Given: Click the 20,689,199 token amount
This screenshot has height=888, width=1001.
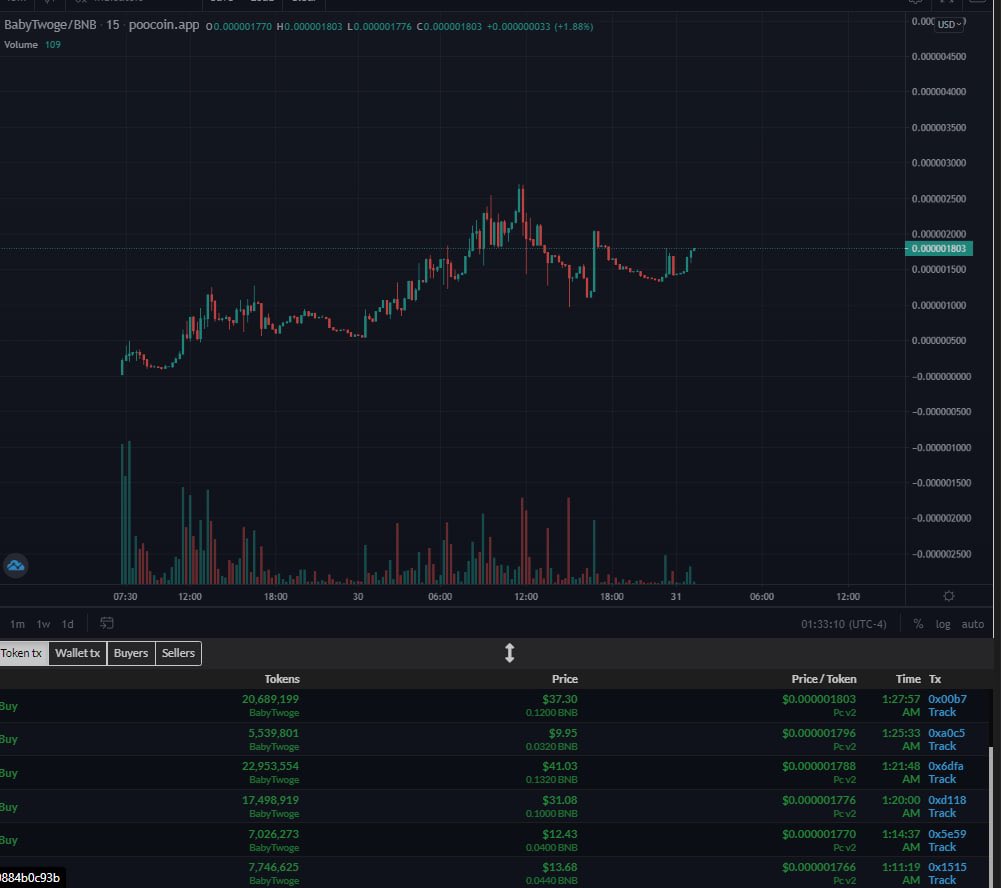Looking at the screenshot, I should pos(271,699).
